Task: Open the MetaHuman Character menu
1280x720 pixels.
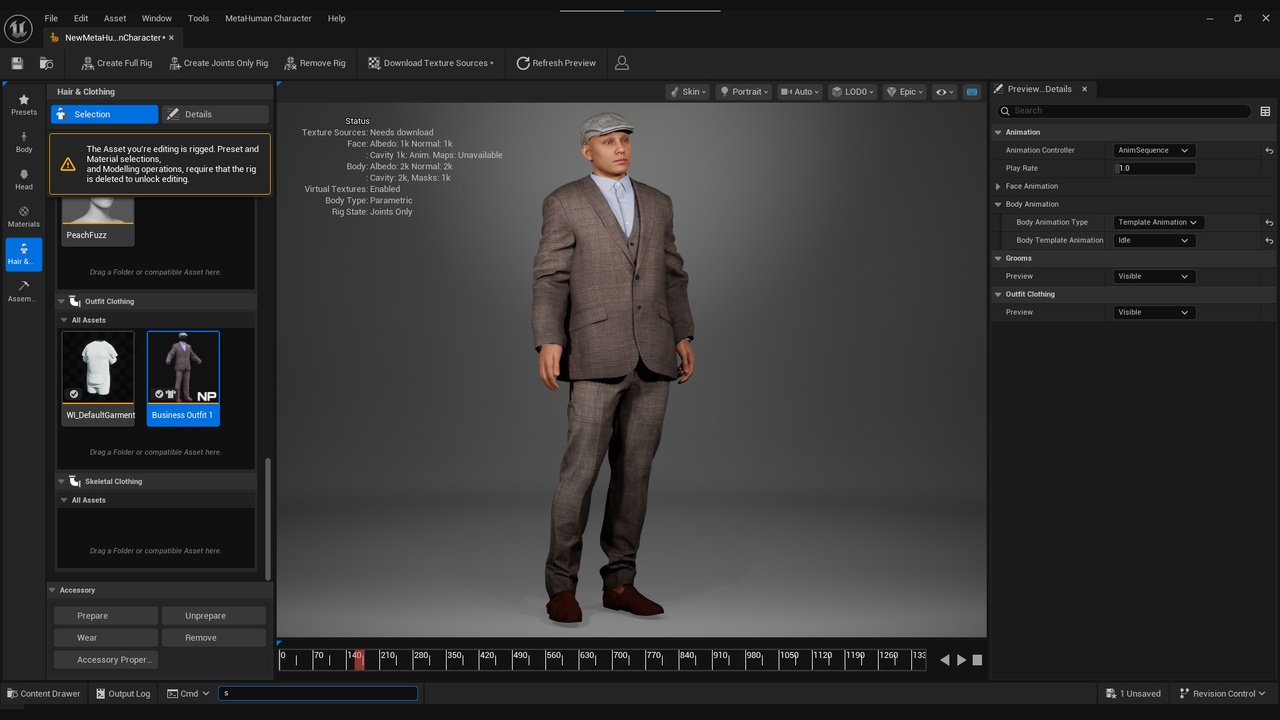Action: click(x=268, y=18)
